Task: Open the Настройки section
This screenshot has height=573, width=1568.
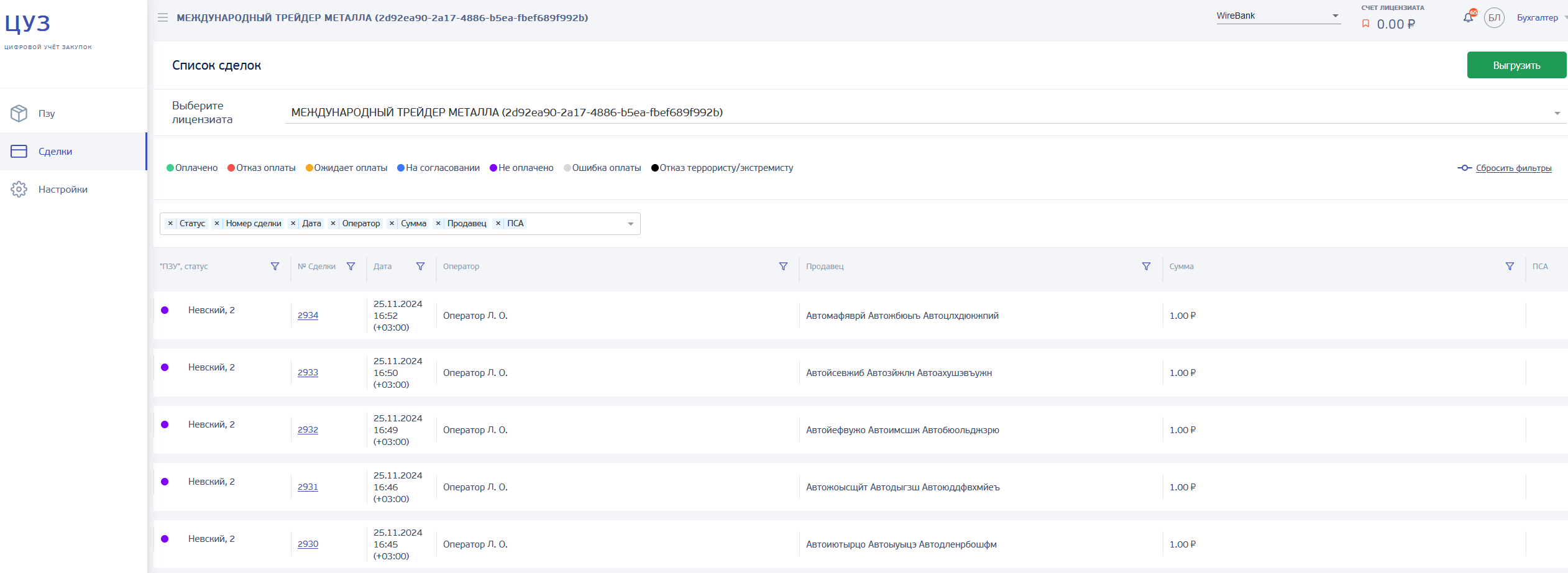Action: click(73, 189)
